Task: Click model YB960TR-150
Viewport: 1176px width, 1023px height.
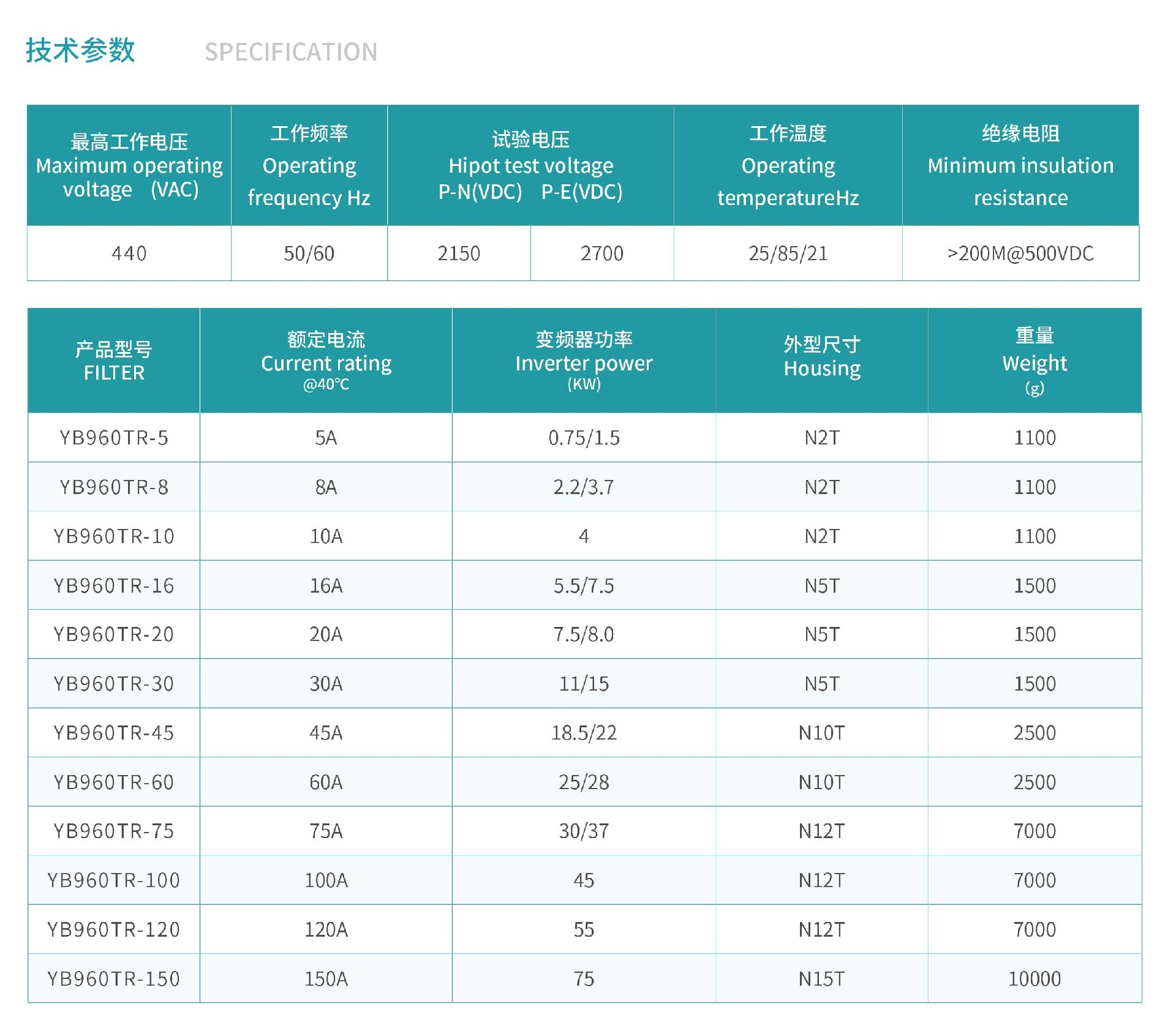Action: (114, 979)
